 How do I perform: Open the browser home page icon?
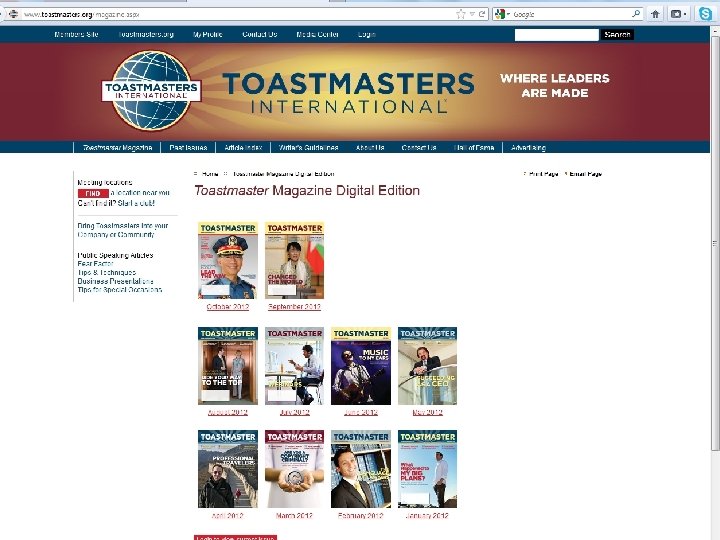(x=655, y=14)
